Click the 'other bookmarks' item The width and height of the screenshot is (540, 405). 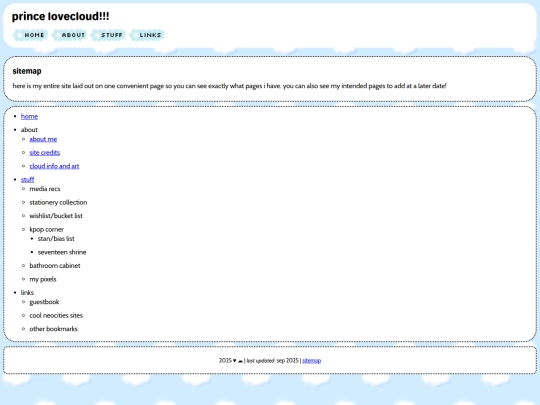coord(53,329)
